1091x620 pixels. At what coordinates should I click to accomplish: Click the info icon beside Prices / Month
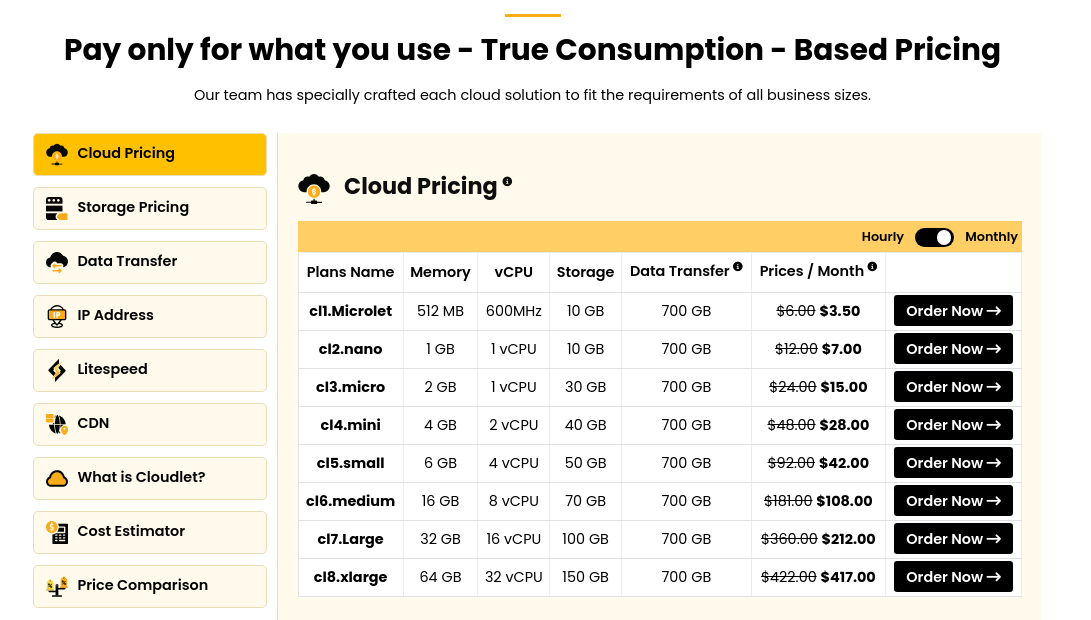pos(871,266)
